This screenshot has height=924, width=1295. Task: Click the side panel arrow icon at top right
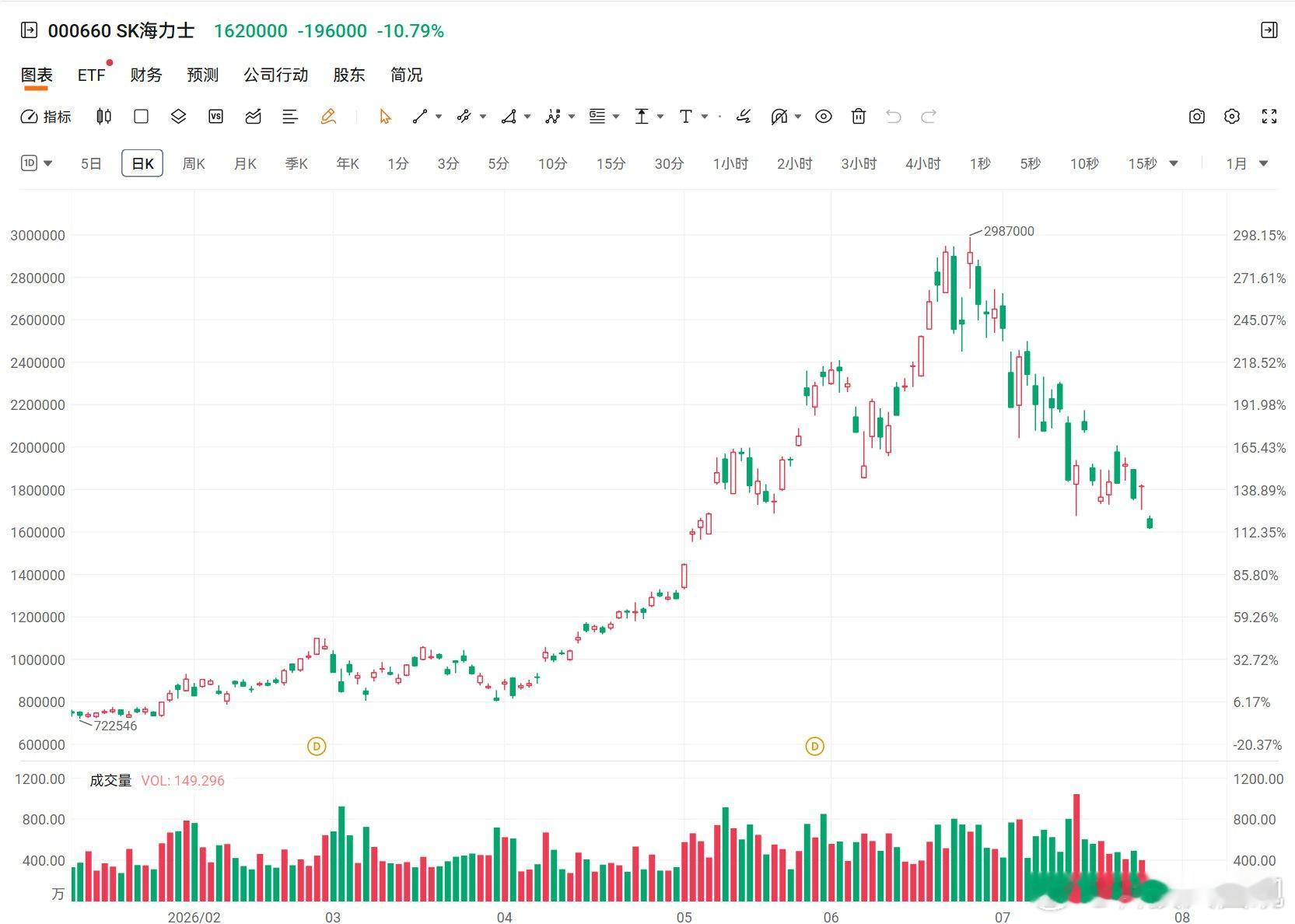click(1269, 30)
